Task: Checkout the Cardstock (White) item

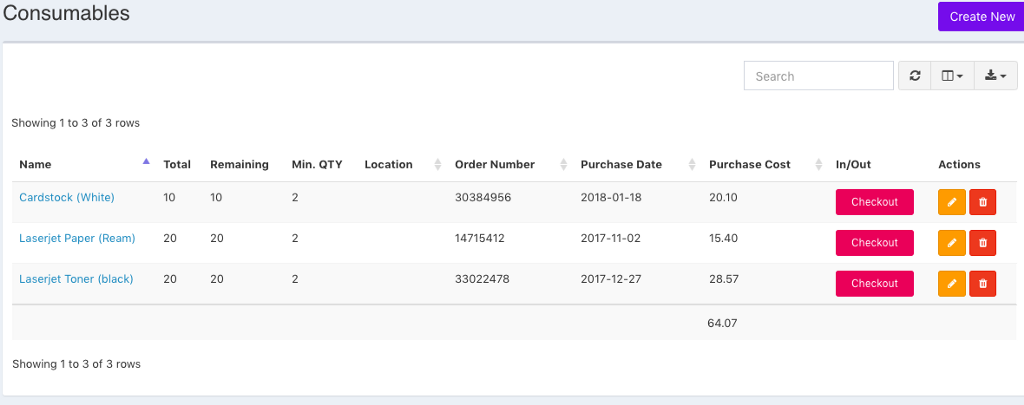Action: (874, 202)
